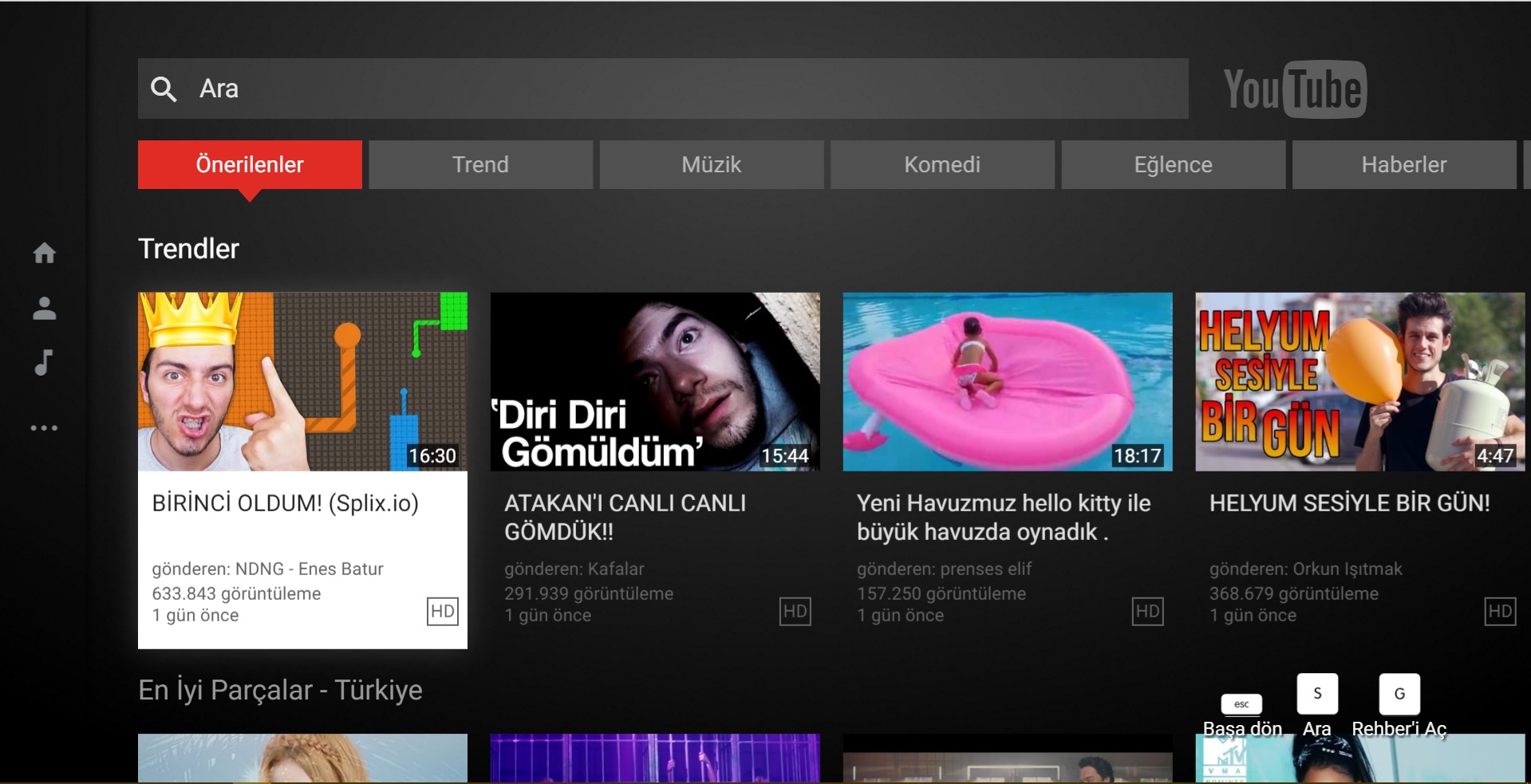This screenshot has width=1531, height=784.
Task: Select the highlighted Önerilenler tab
Action: coord(249,165)
